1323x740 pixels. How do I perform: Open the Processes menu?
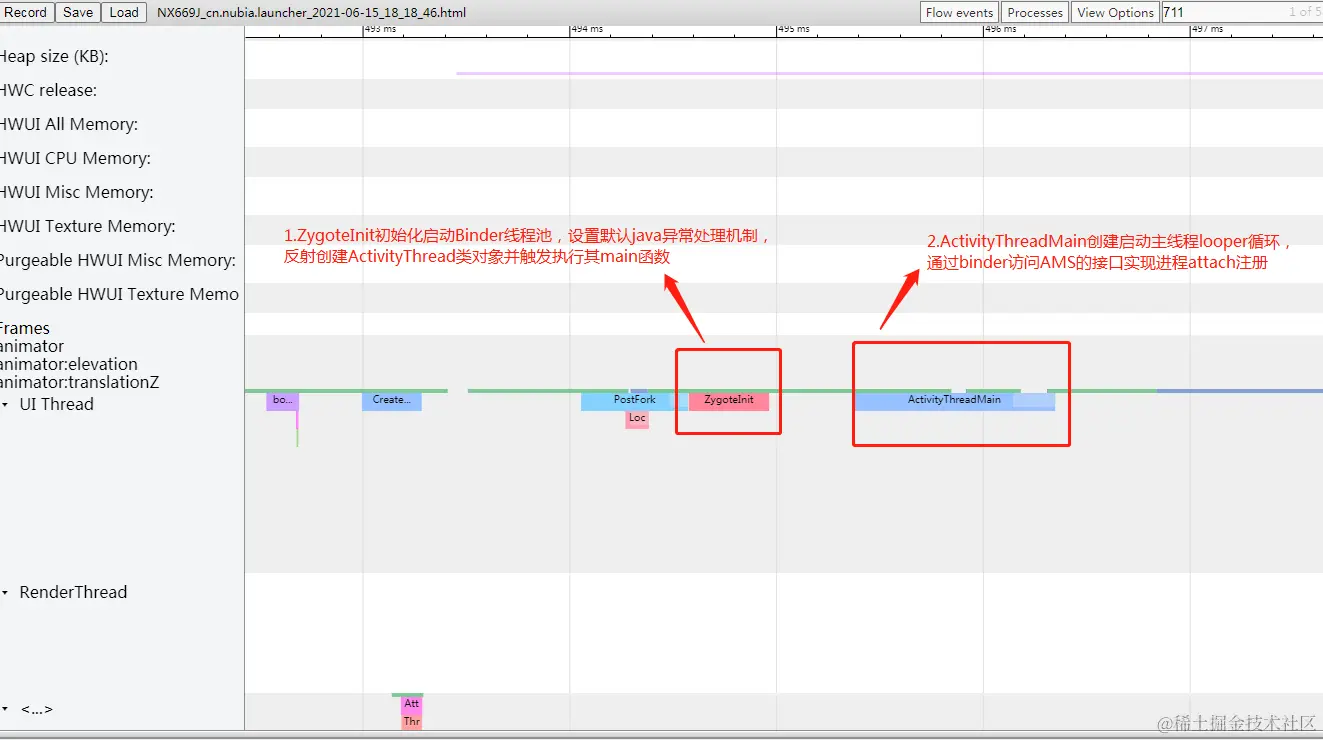(1034, 12)
